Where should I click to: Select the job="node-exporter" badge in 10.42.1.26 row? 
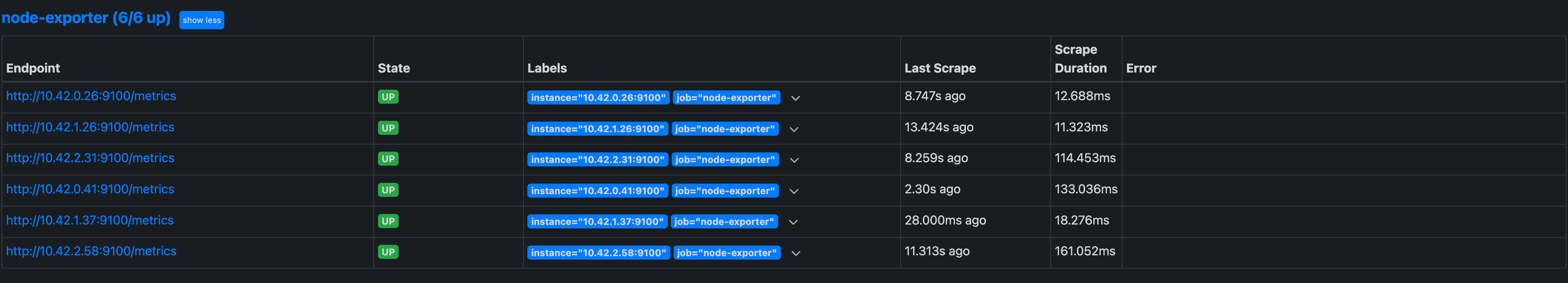coord(724,129)
